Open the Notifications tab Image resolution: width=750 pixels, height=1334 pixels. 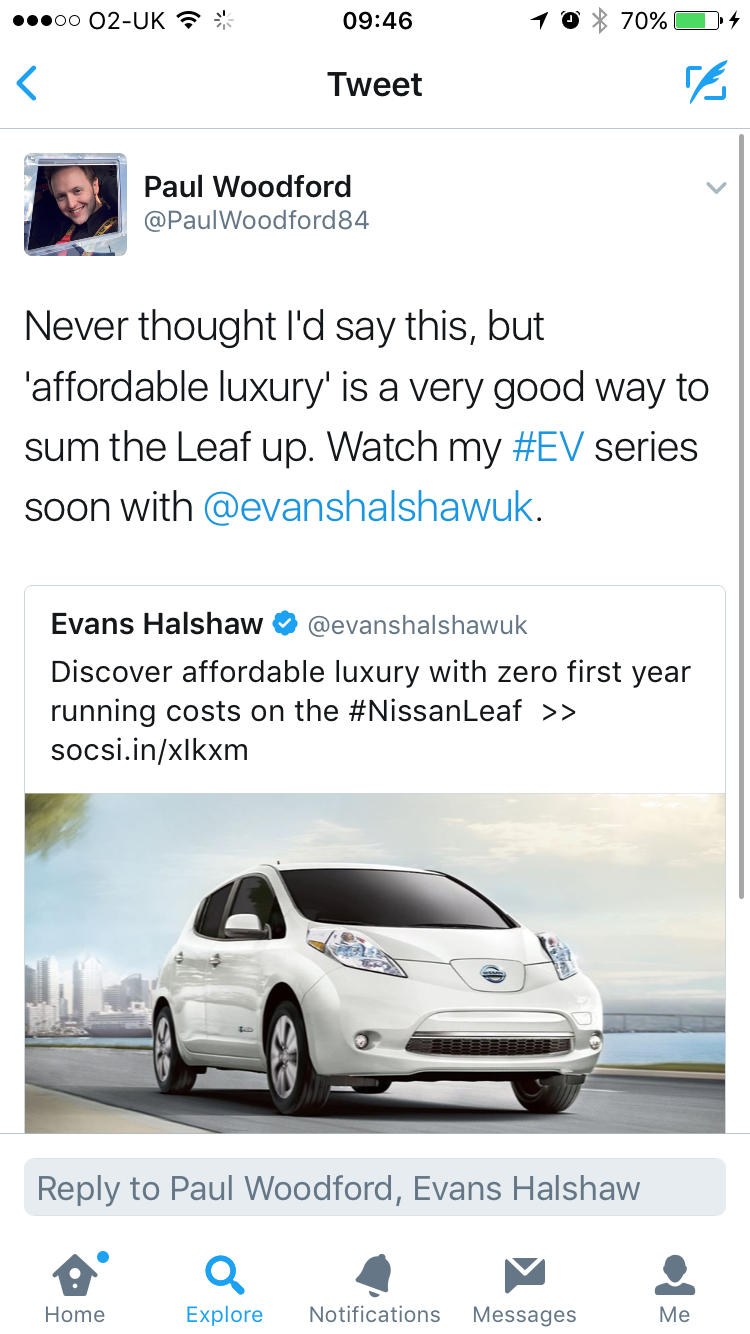pyautogui.click(x=375, y=1288)
